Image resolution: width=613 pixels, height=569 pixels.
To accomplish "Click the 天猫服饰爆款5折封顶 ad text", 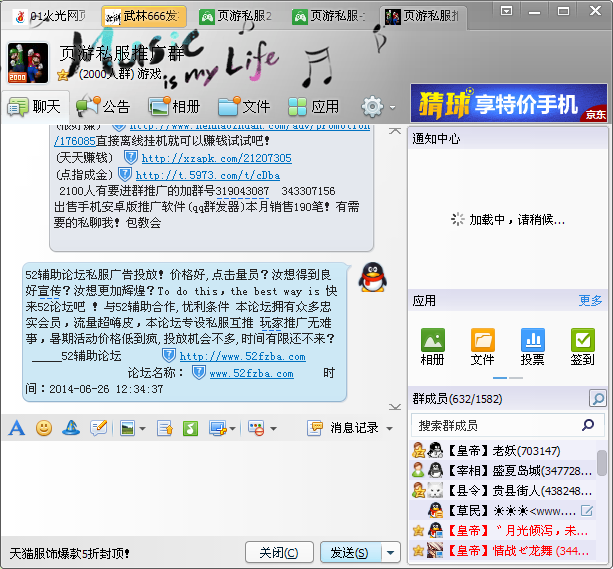I will [x=69, y=553].
